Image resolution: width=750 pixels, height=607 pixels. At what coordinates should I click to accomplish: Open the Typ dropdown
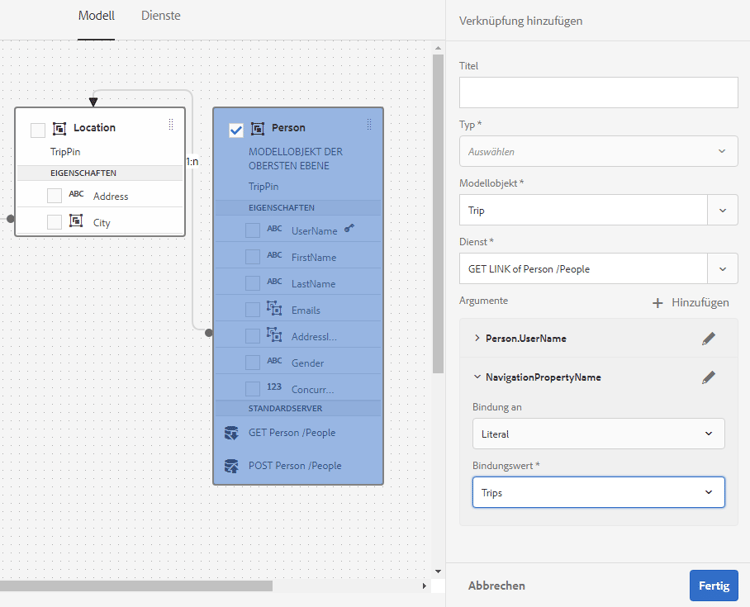tap(598, 151)
